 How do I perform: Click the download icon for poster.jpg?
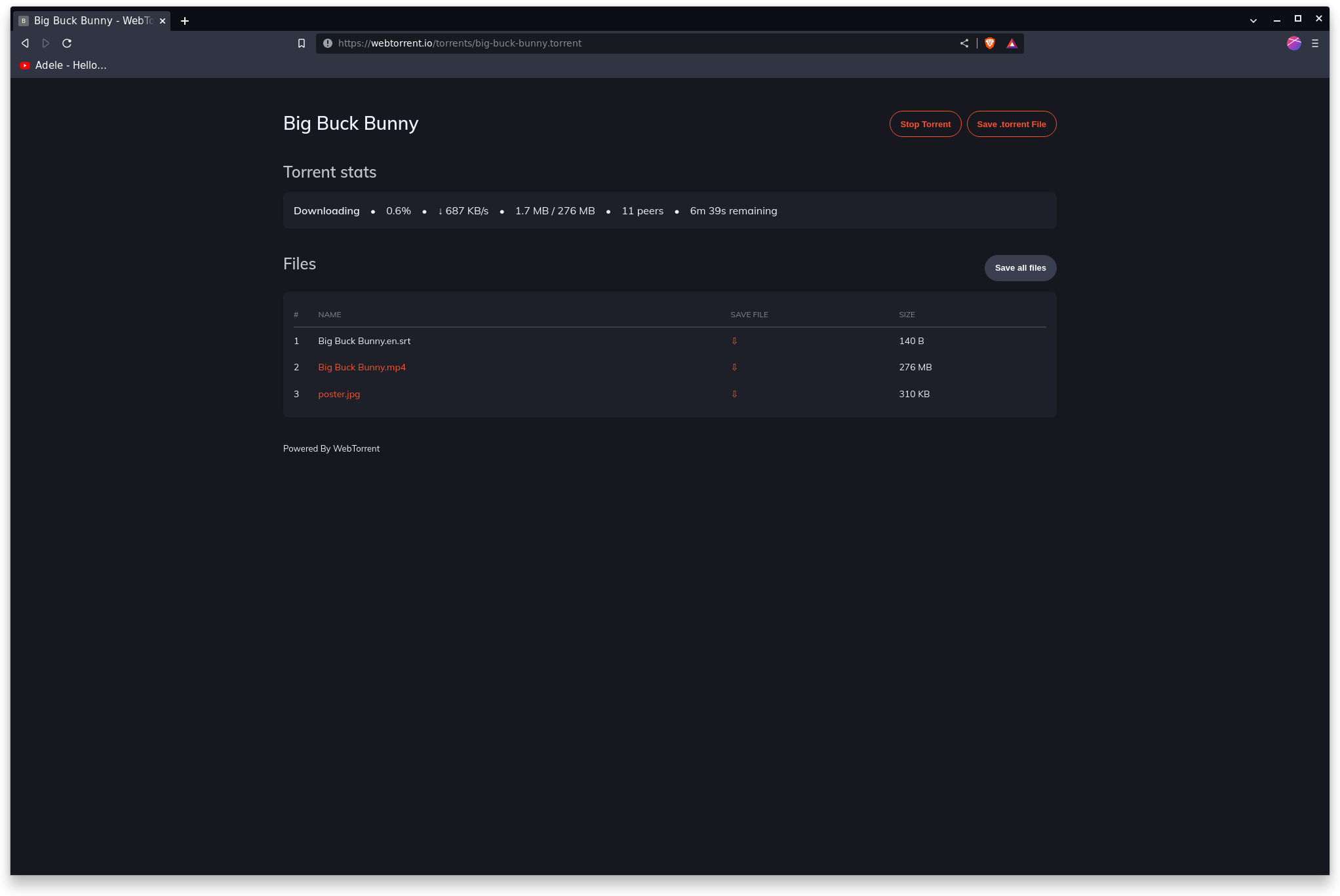coord(734,394)
